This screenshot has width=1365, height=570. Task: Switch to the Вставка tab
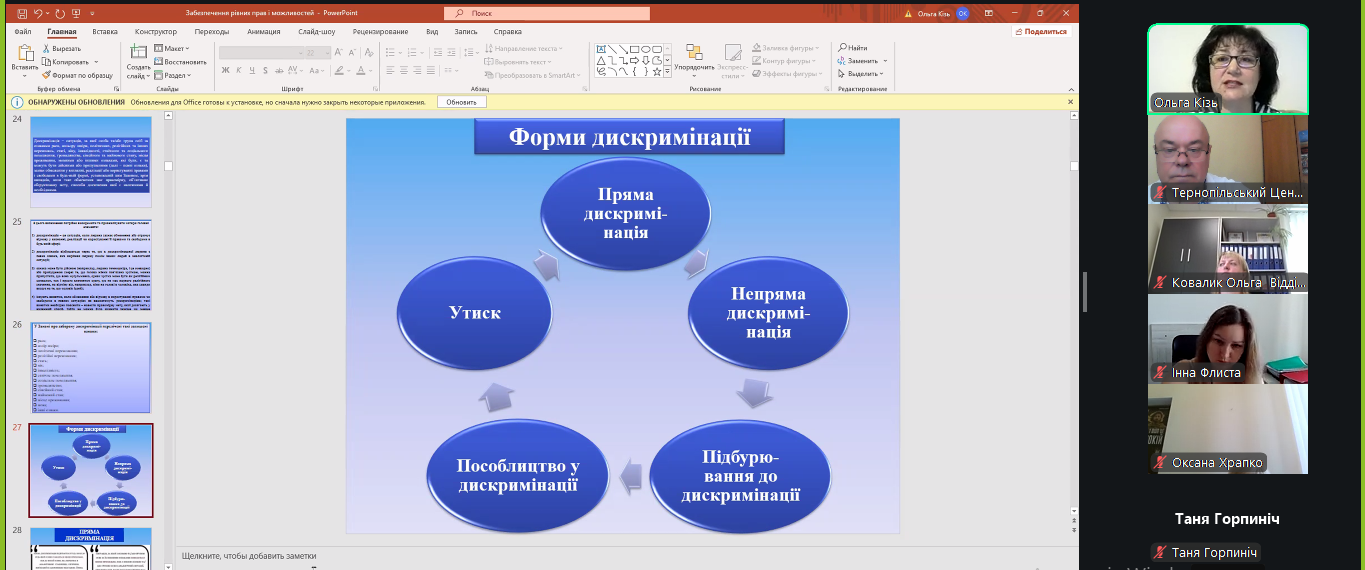tap(105, 32)
